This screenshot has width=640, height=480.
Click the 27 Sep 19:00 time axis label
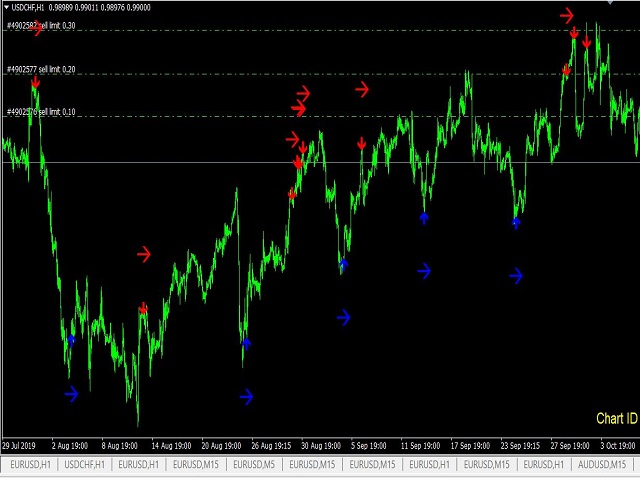coord(570,446)
